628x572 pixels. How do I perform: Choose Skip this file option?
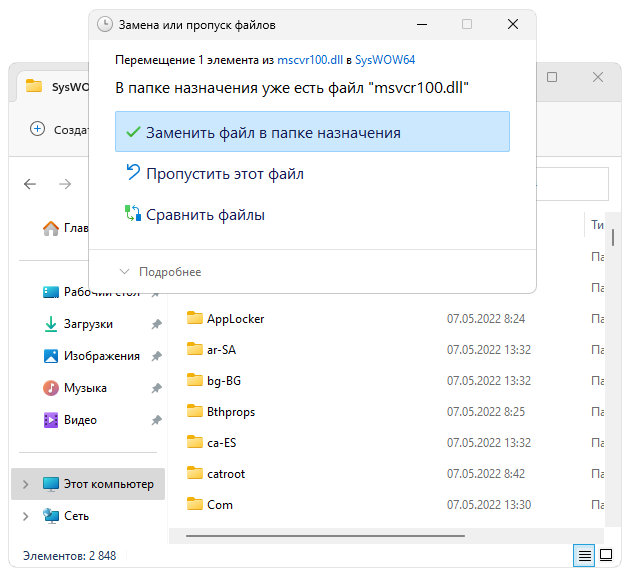(225, 174)
